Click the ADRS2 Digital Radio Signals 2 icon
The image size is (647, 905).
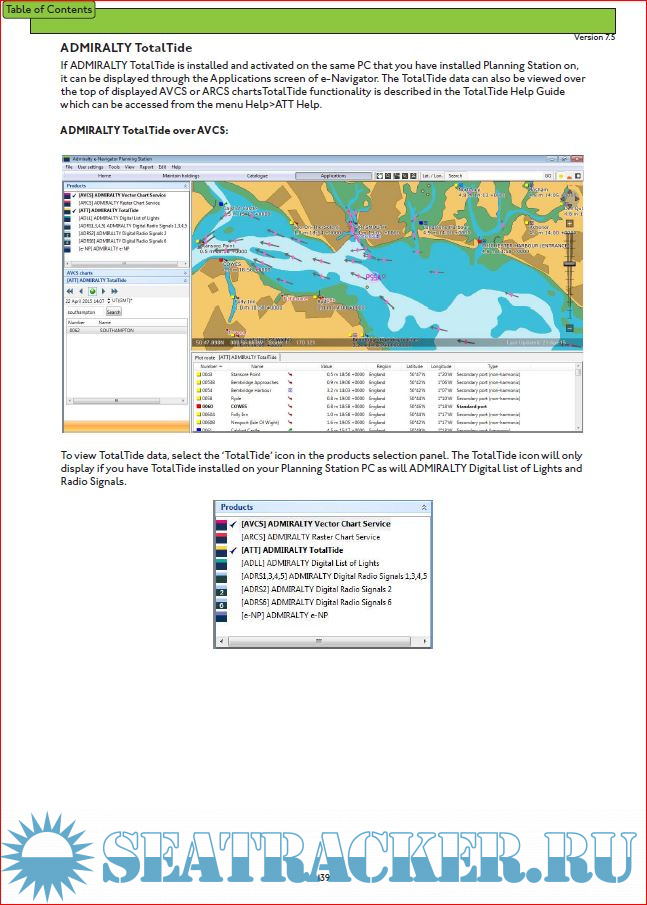click(222, 589)
